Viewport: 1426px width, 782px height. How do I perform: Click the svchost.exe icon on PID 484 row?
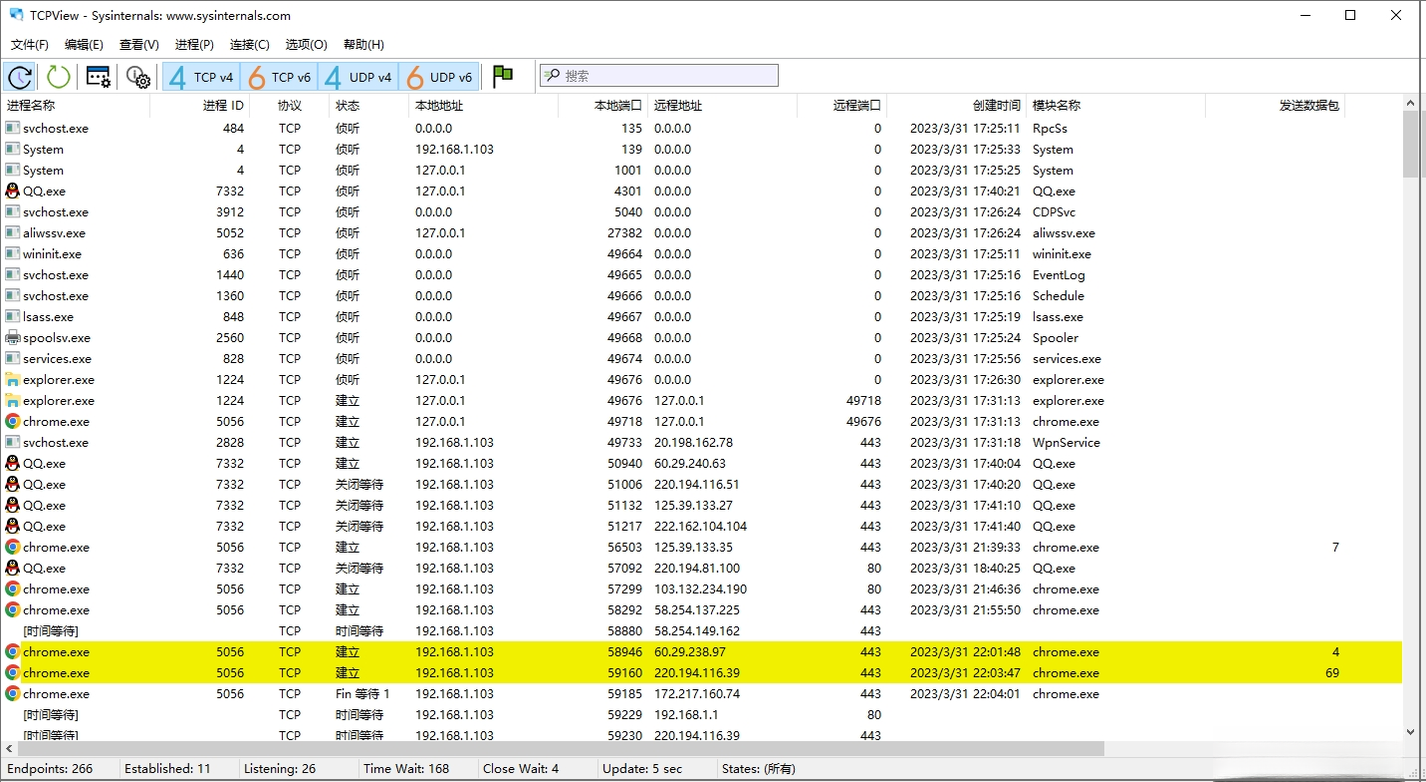tap(12, 128)
